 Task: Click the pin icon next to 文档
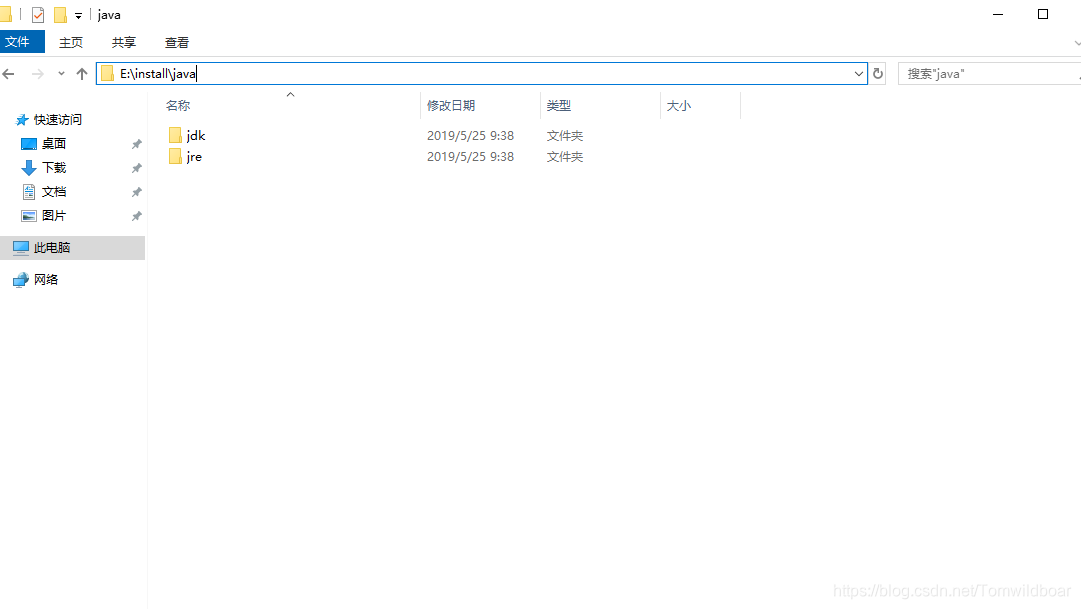click(137, 192)
